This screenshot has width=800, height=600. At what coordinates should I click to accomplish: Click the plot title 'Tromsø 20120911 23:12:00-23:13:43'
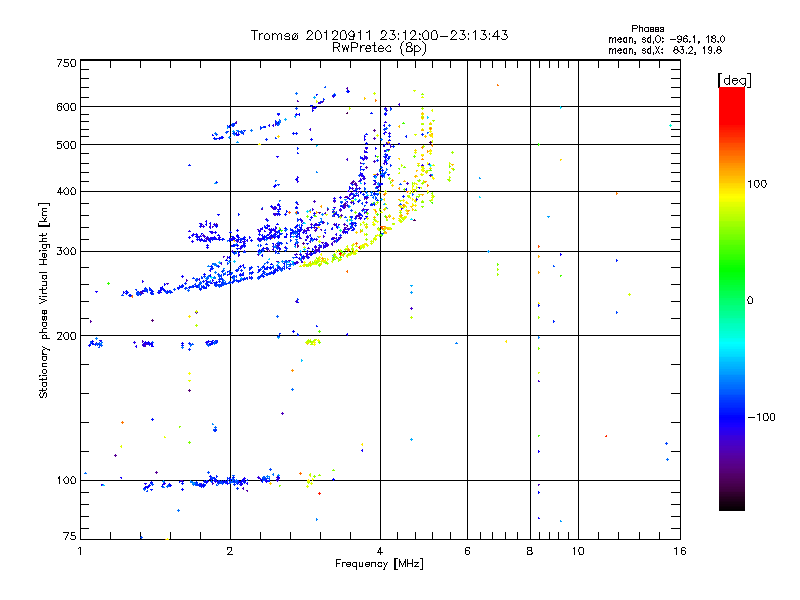[379, 35]
